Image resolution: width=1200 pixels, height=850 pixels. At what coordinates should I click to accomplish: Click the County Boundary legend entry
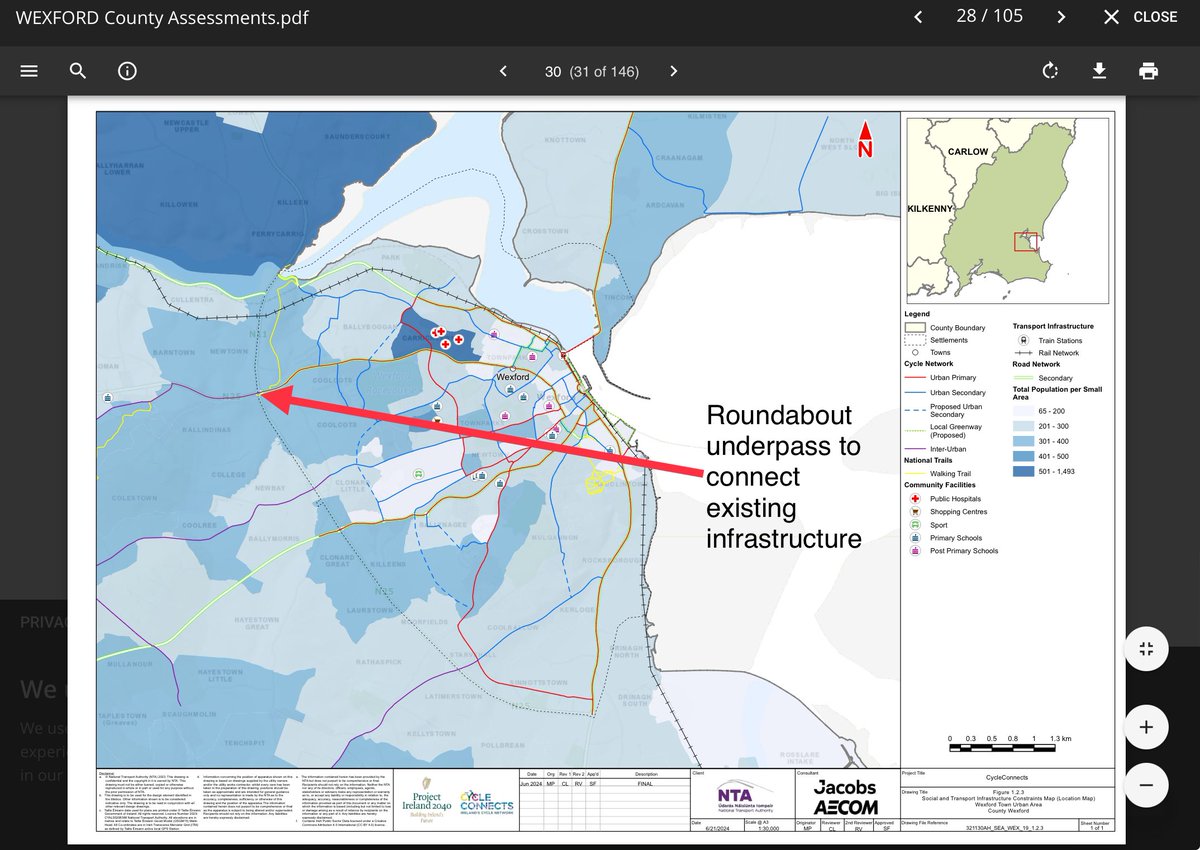pyautogui.click(x=945, y=327)
